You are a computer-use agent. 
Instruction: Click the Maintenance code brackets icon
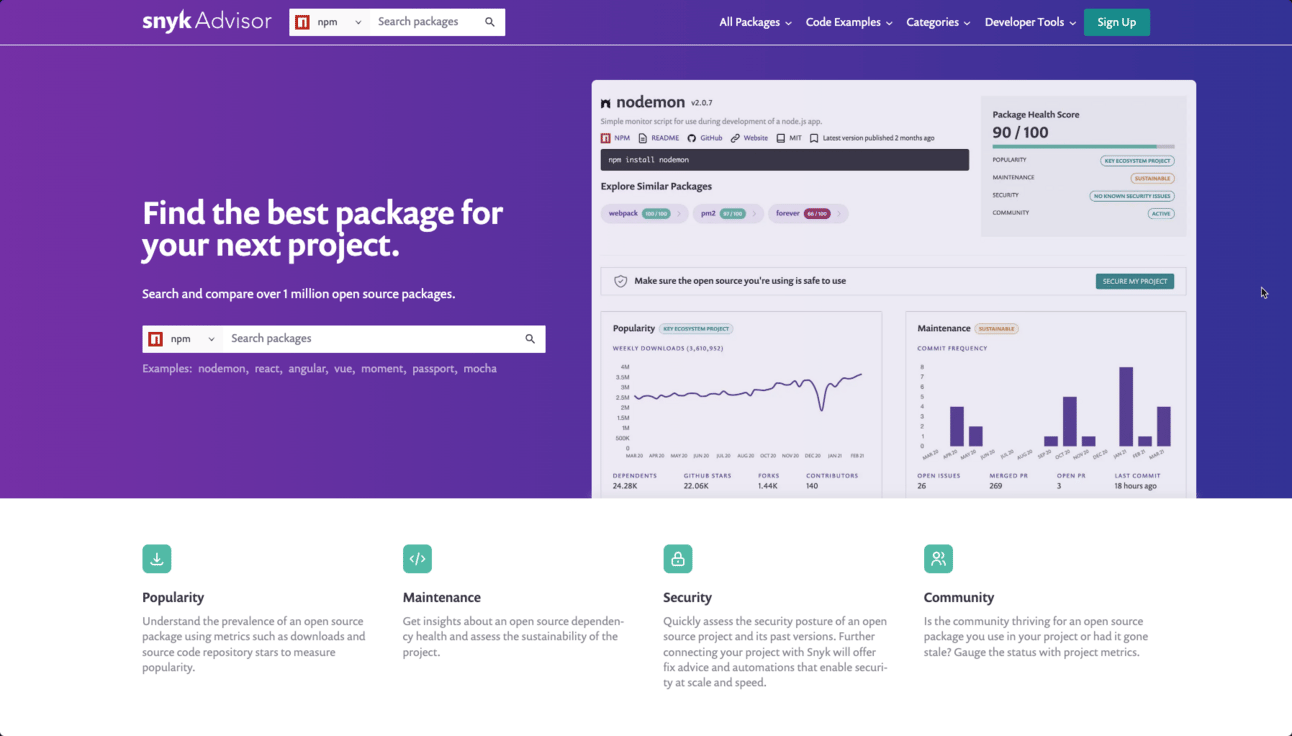417,559
